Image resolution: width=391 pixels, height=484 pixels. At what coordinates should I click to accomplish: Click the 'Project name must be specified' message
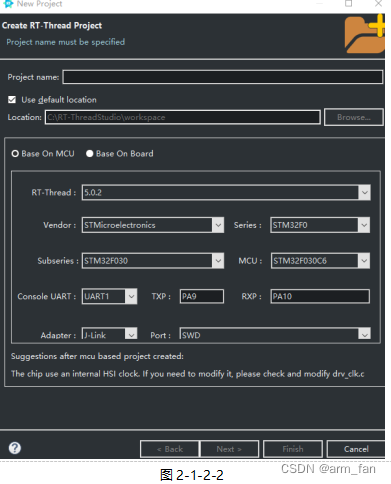66,42
